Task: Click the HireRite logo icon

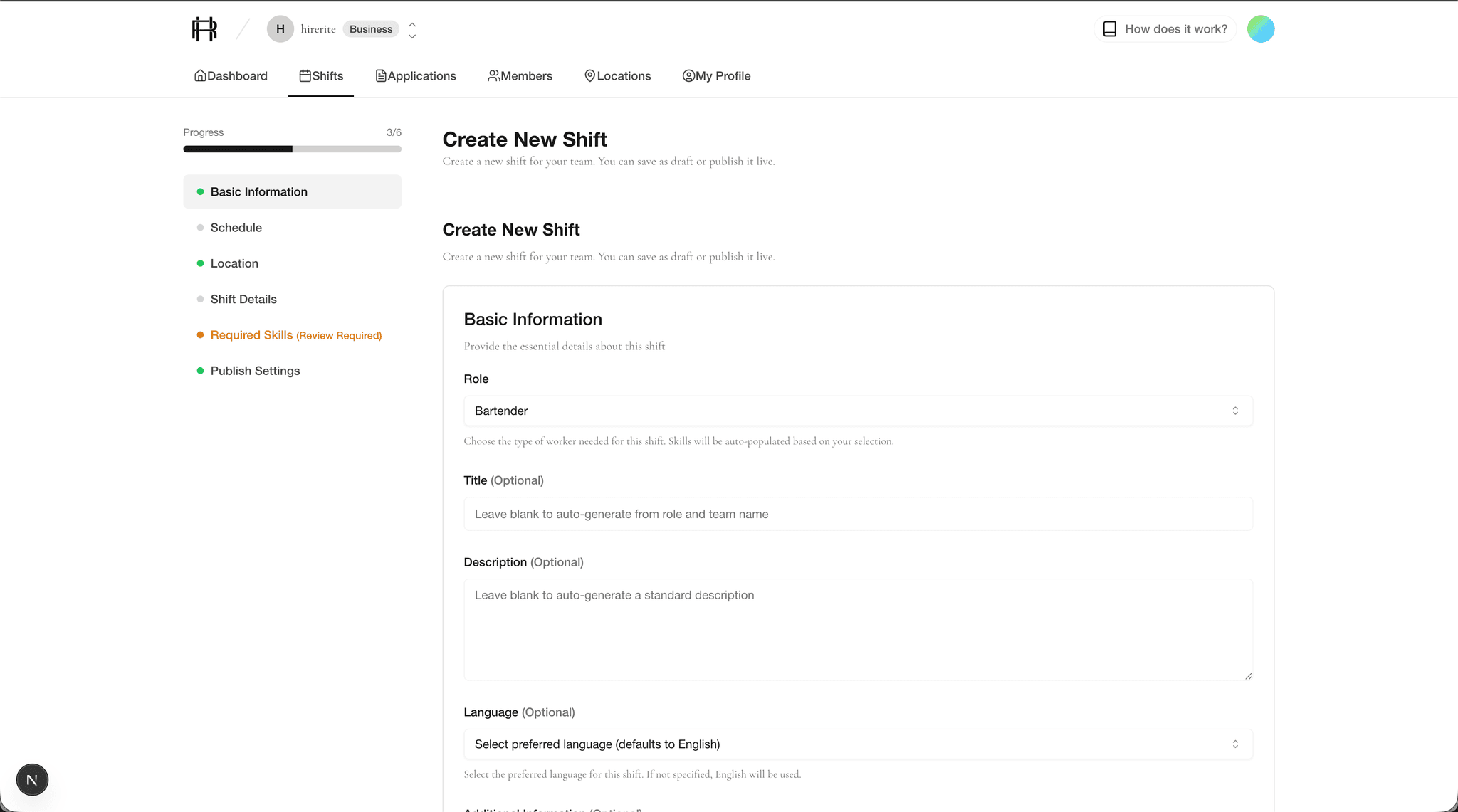Action: 204,29
